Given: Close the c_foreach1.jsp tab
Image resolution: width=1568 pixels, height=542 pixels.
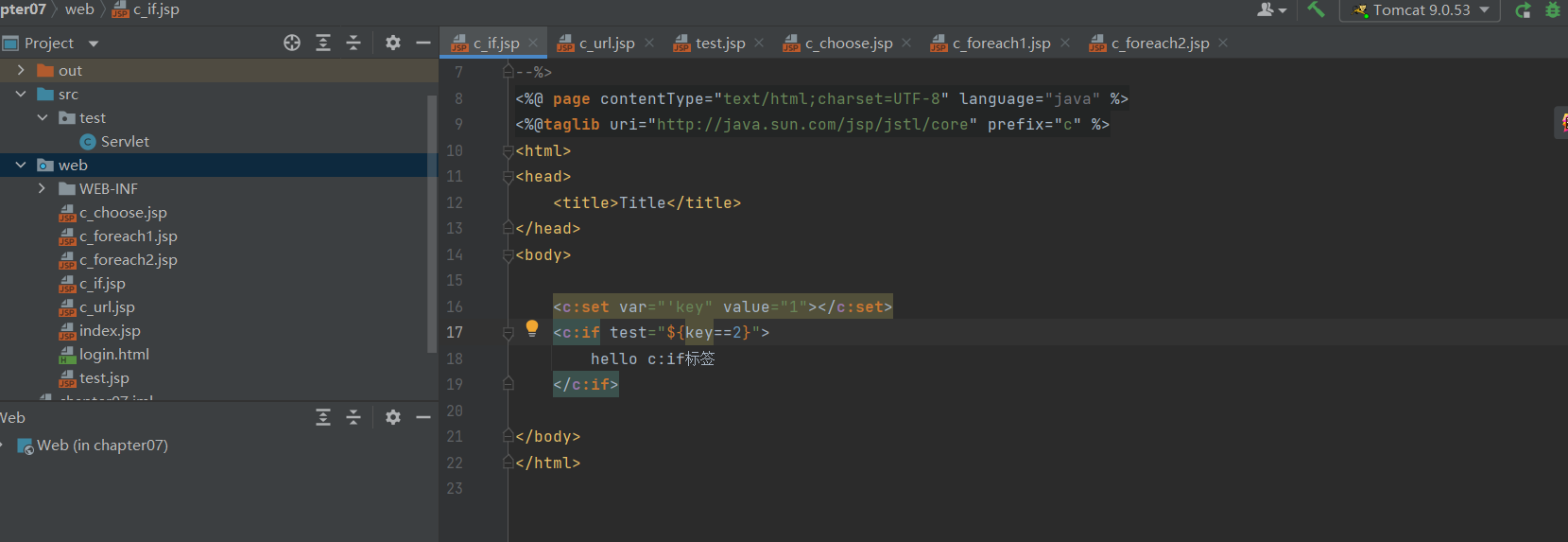Looking at the screenshot, I should [1065, 43].
